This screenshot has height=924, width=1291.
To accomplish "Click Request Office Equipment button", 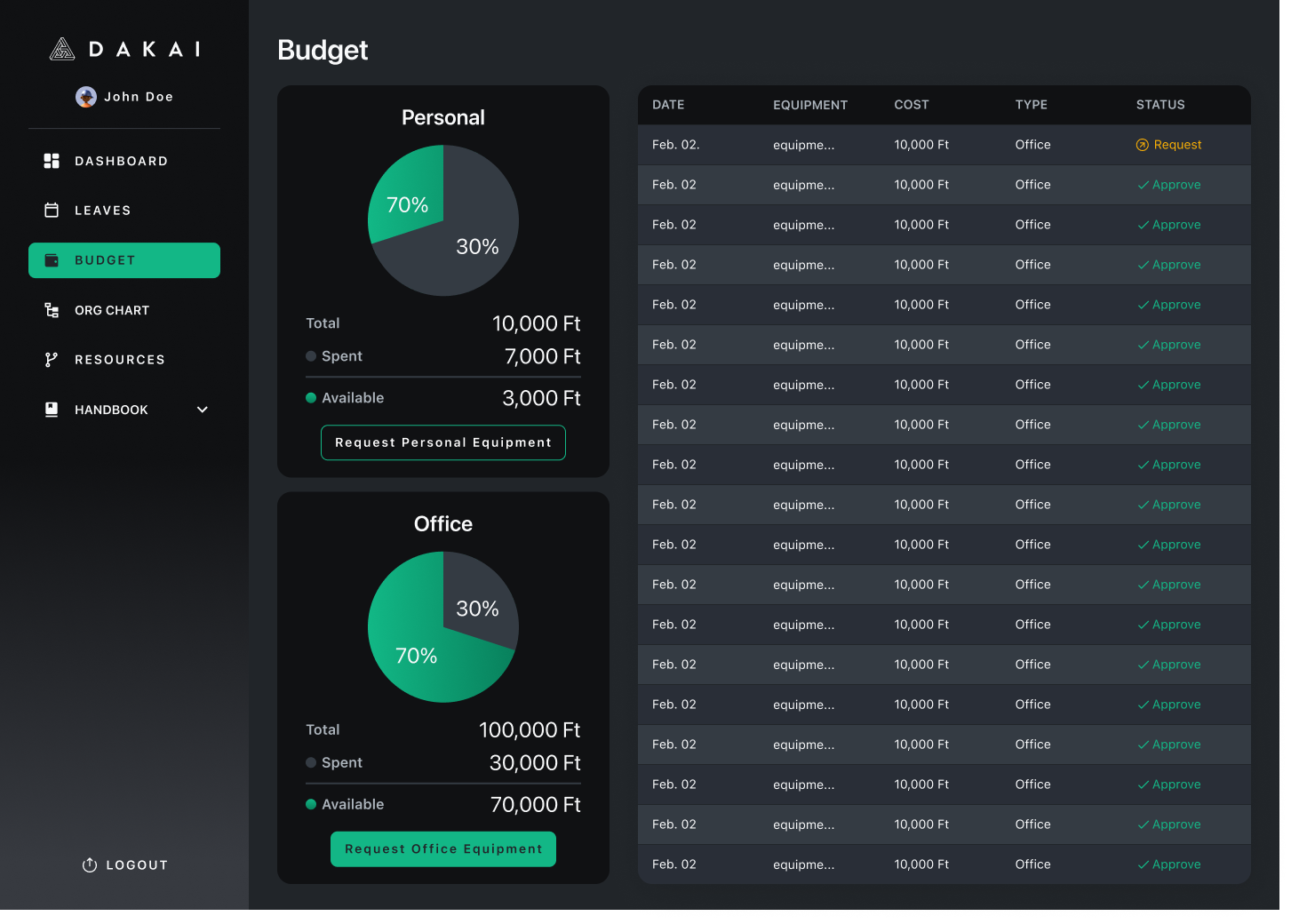I will pos(443,849).
